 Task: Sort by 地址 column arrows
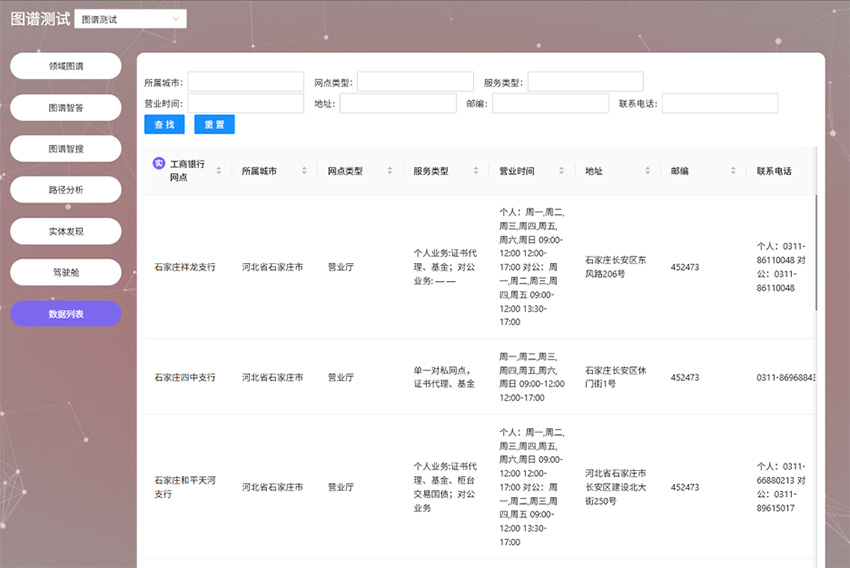[647, 171]
